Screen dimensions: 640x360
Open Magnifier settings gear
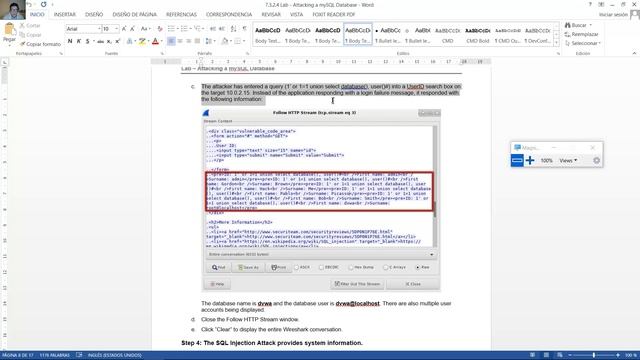[x=596, y=160]
